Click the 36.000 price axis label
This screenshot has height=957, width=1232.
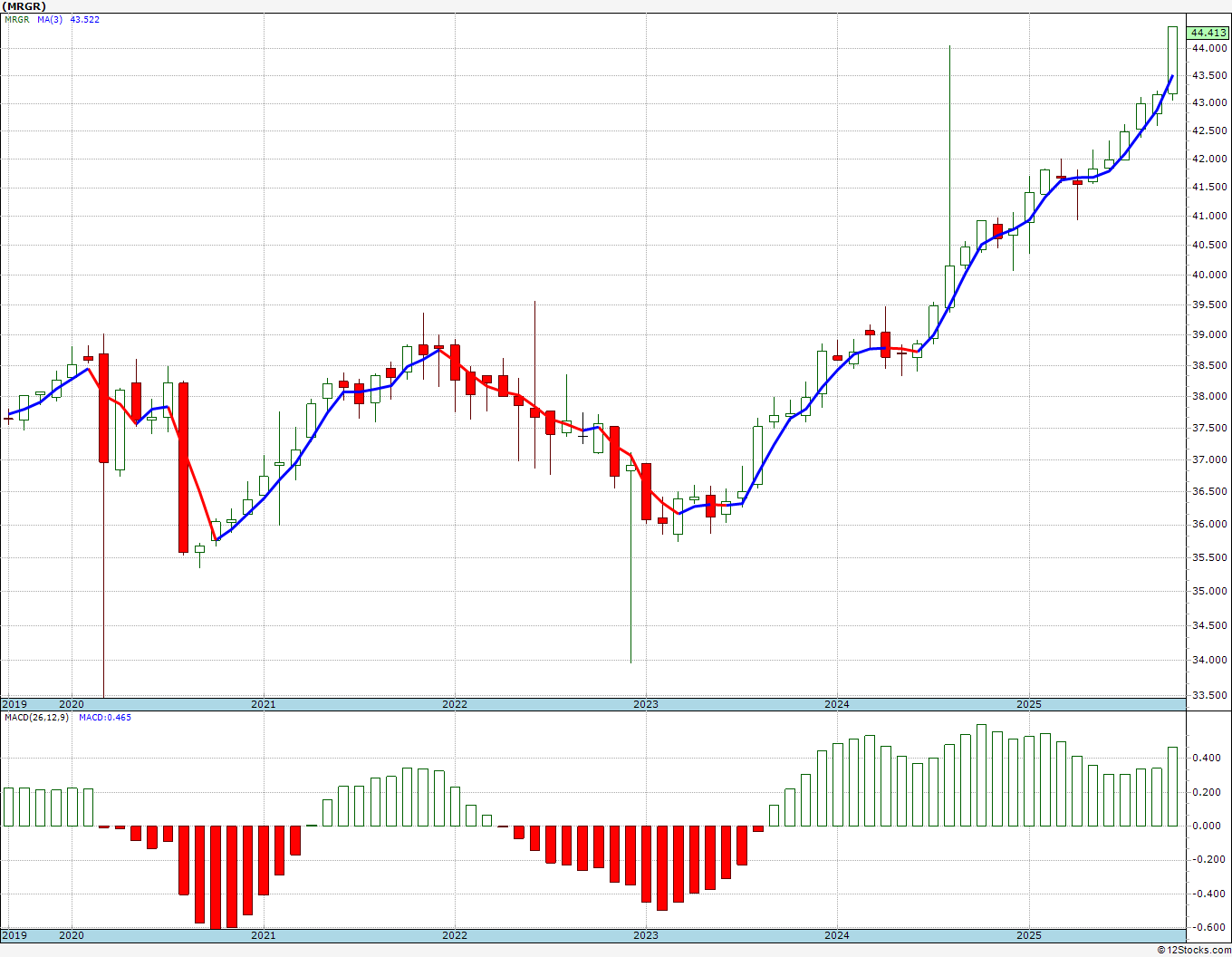tap(1209, 524)
